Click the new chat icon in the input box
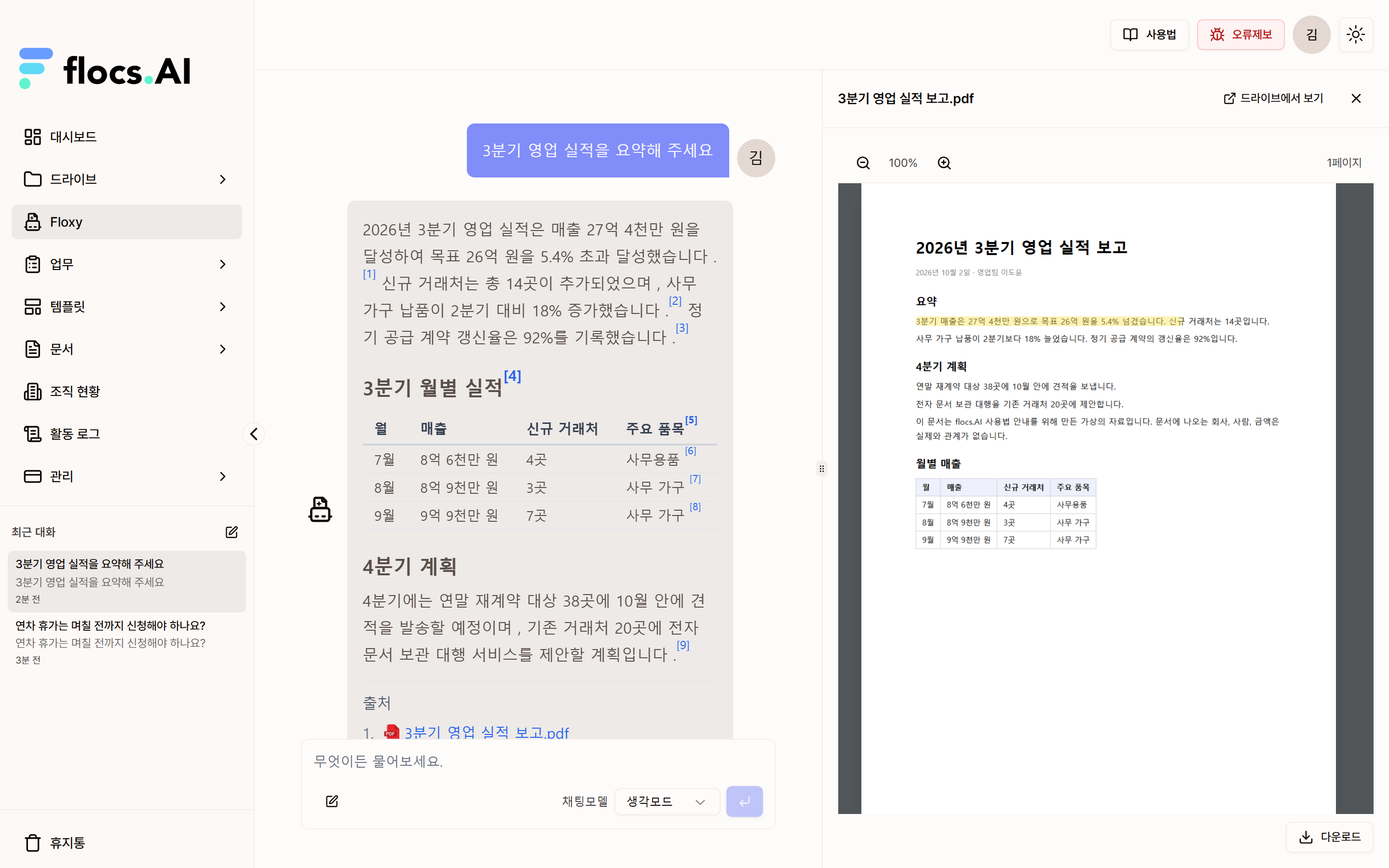This screenshot has width=1389, height=868. [332, 801]
